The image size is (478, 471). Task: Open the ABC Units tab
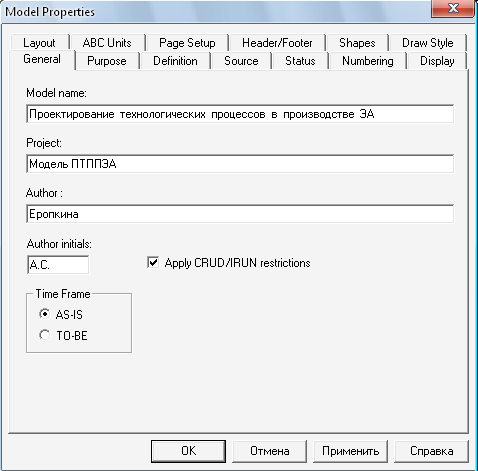[107, 43]
